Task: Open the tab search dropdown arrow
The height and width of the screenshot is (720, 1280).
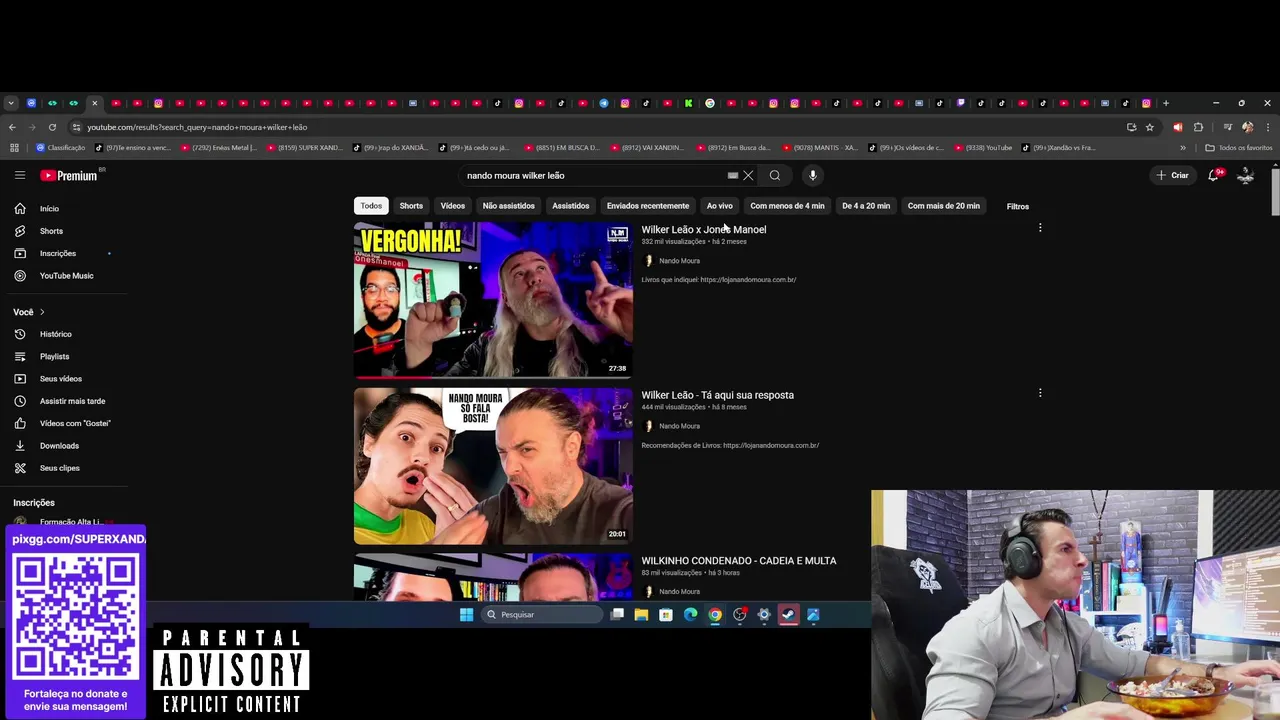Action: [x=10, y=103]
